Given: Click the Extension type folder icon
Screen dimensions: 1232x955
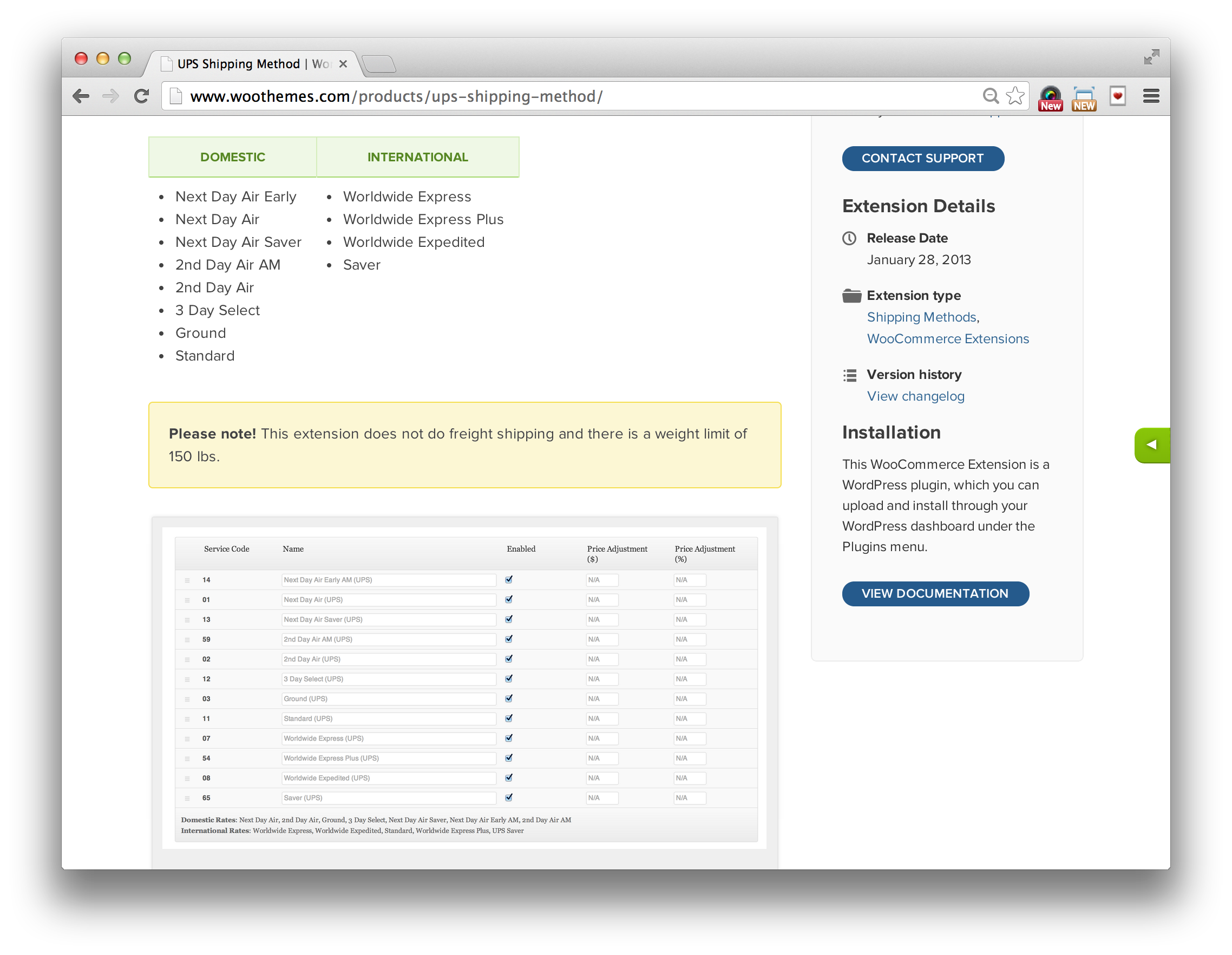Looking at the screenshot, I should click(x=851, y=296).
